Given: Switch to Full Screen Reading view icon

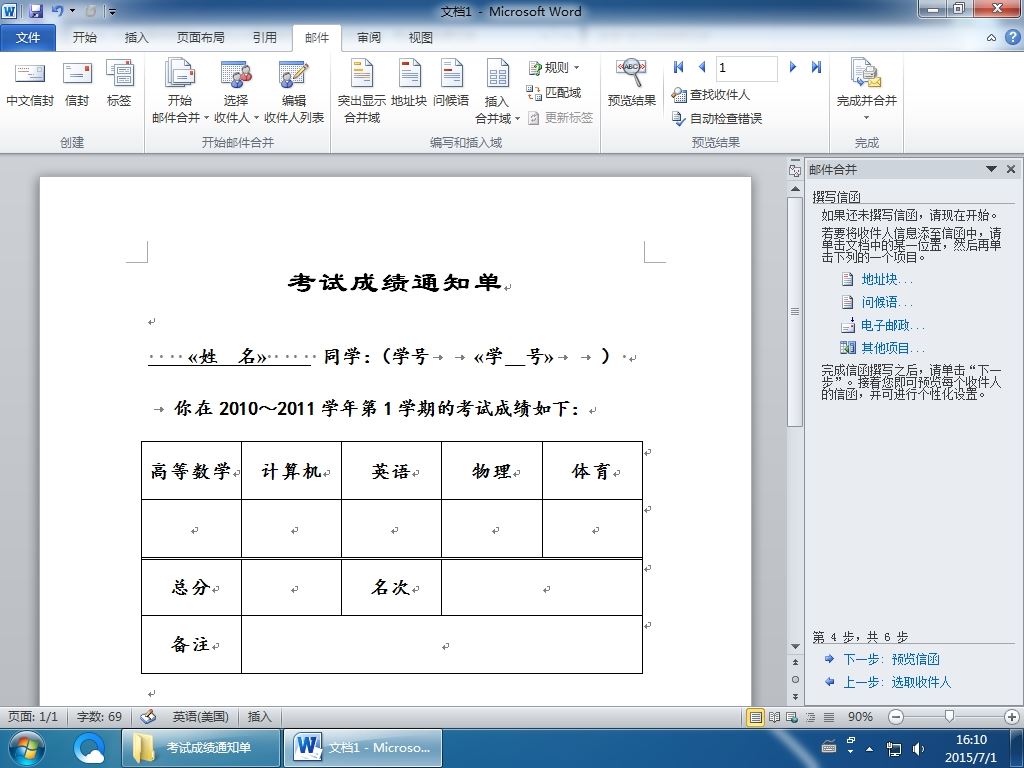Looking at the screenshot, I should (775, 717).
